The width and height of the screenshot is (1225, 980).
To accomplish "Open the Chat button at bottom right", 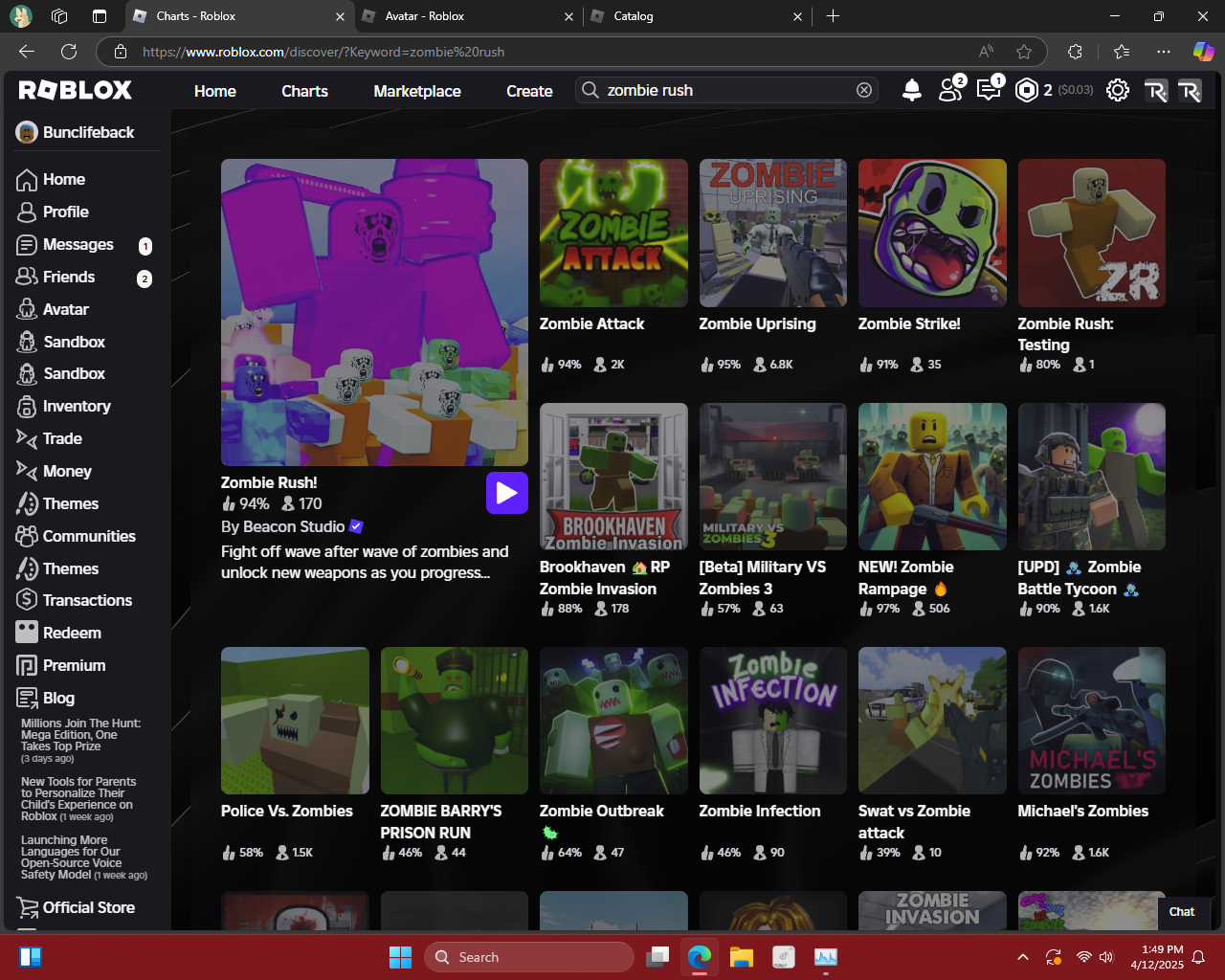I will click(1182, 912).
